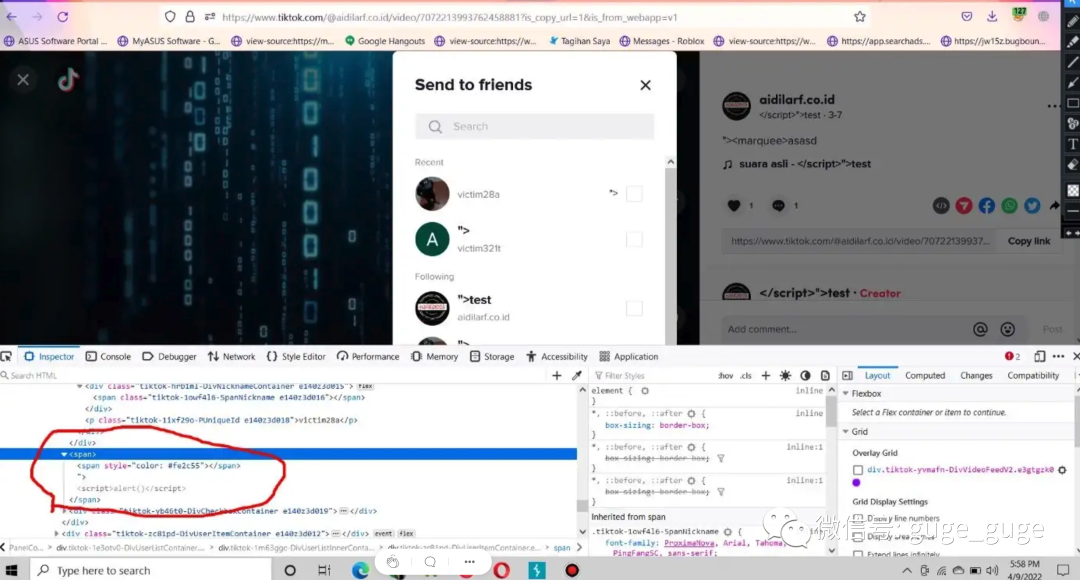Open the three-dot menu beside aidilarf.co.id
Image resolution: width=1080 pixels, height=580 pixels.
pyautogui.click(x=1053, y=106)
